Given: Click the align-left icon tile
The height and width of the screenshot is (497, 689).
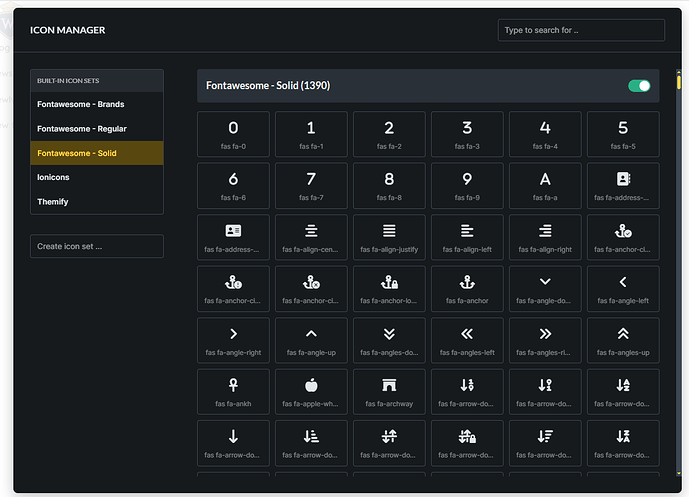Looking at the screenshot, I should tap(467, 236).
